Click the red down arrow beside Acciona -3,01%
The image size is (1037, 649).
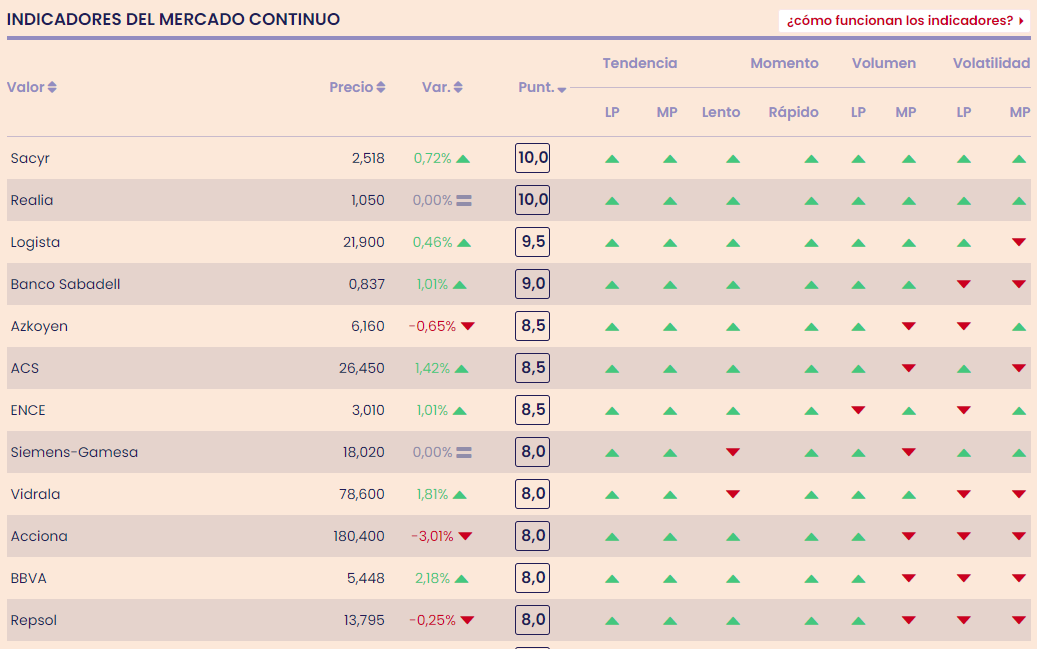point(466,536)
